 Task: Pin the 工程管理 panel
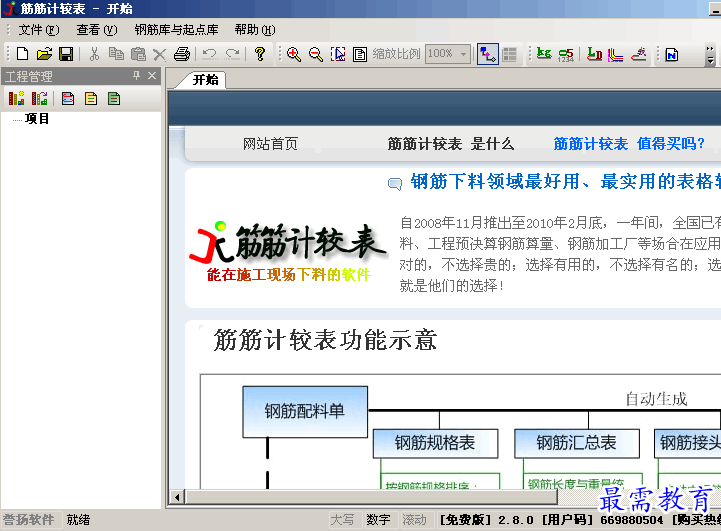tap(137, 75)
